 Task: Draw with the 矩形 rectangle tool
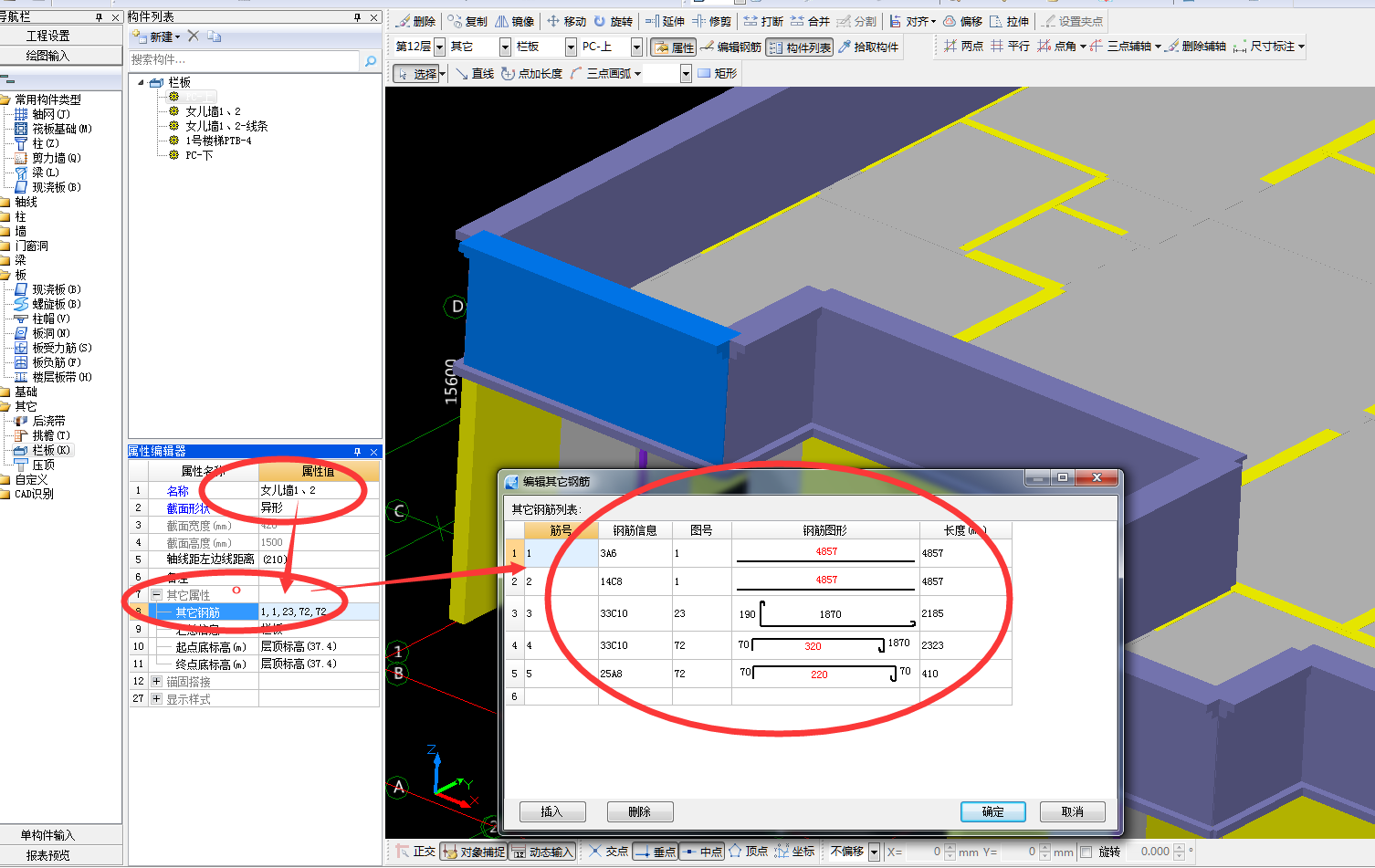coord(718,73)
